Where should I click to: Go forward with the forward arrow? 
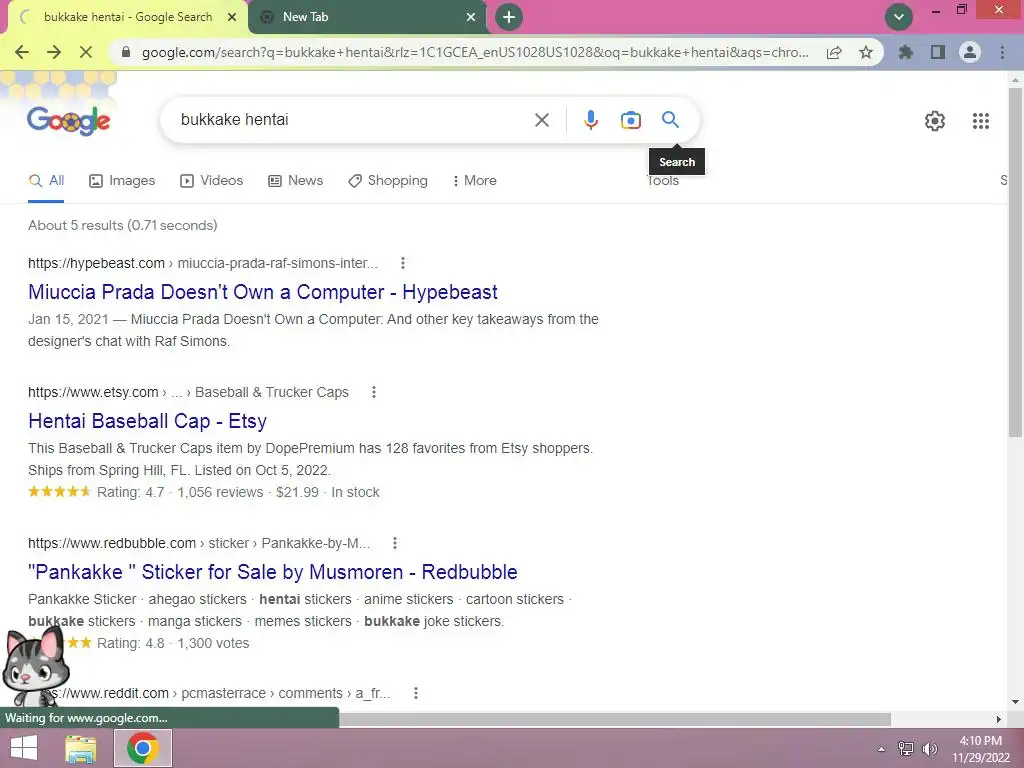(x=54, y=52)
